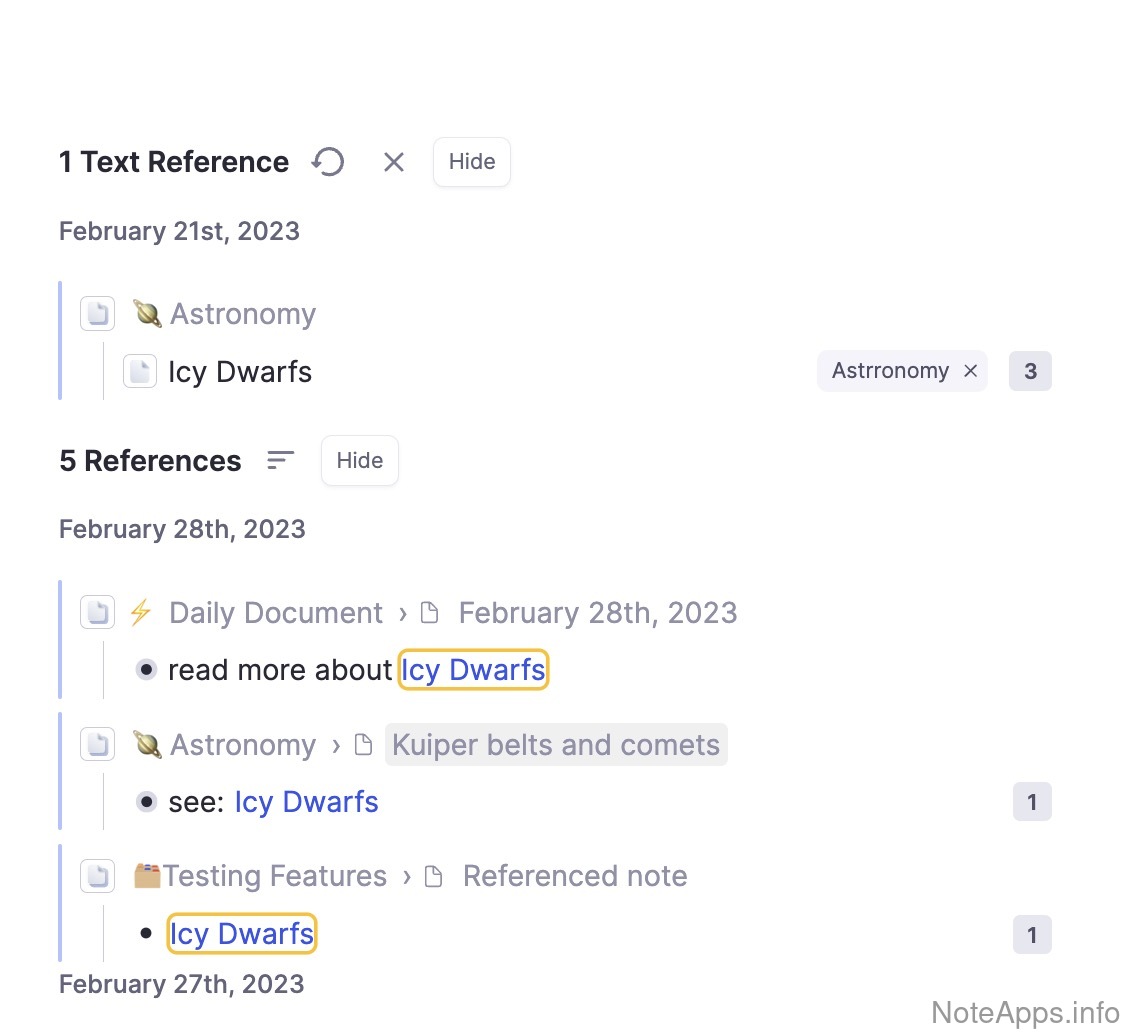Open the Icy Dwarfs text reference note
The height and width of the screenshot is (1032, 1122).
pos(240,372)
